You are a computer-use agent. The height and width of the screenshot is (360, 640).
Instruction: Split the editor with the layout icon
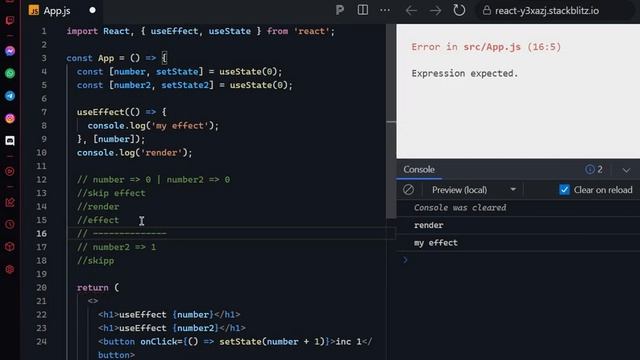coord(362,10)
